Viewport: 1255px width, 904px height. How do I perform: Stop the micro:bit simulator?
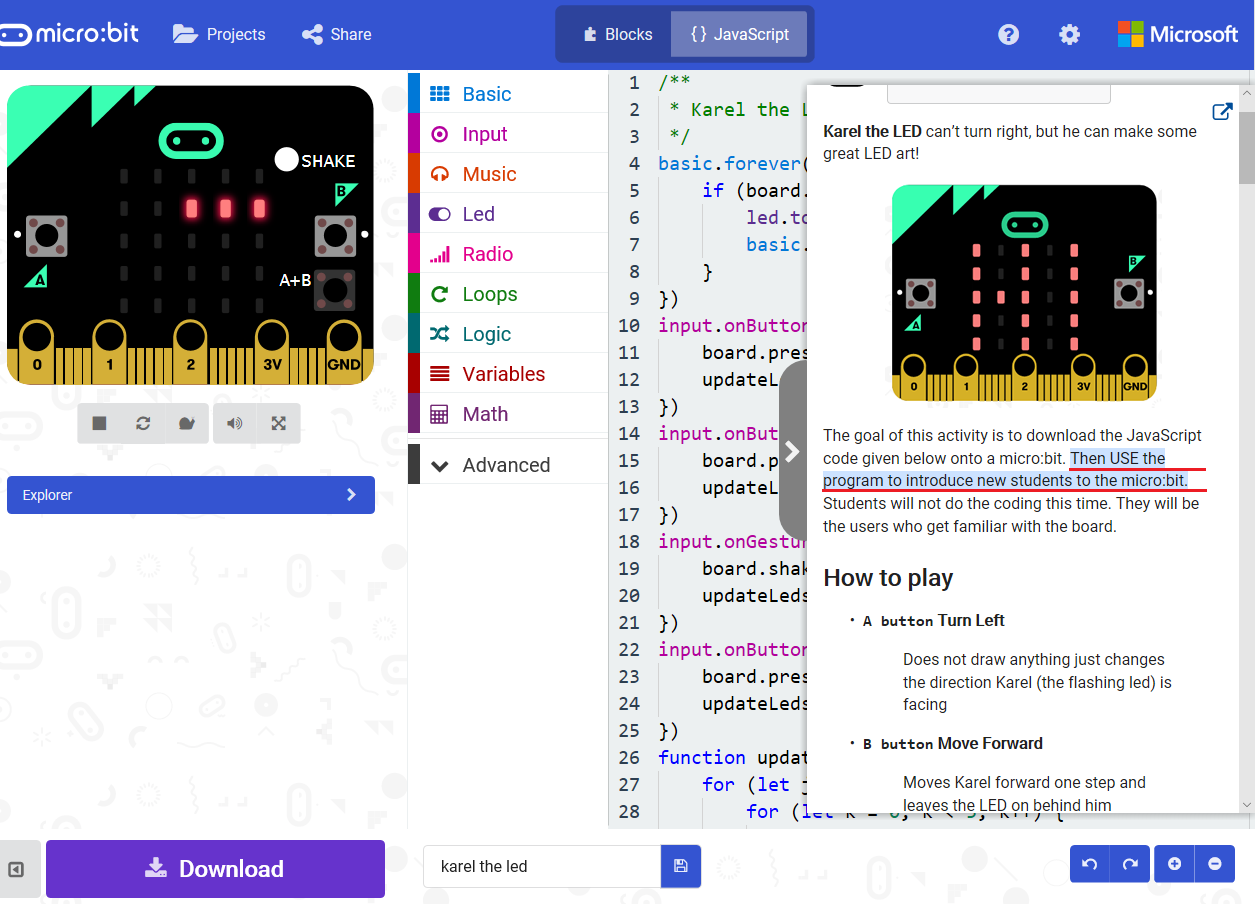click(x=99, y=423)
